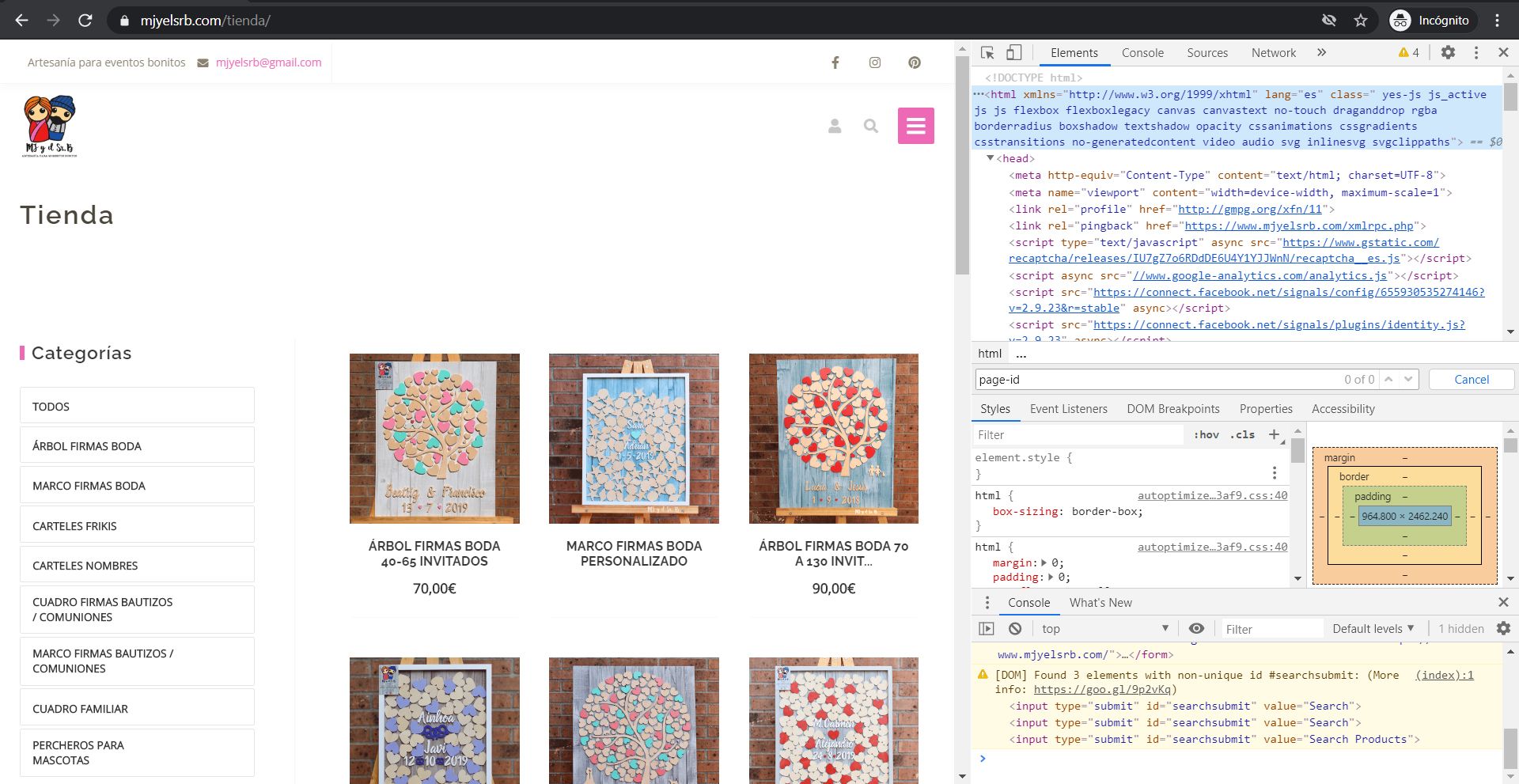
Task: Open ÁRBOL FIRMAS BODA 40-65 INVITADOS thumbnail
Action: click(434, 438)
